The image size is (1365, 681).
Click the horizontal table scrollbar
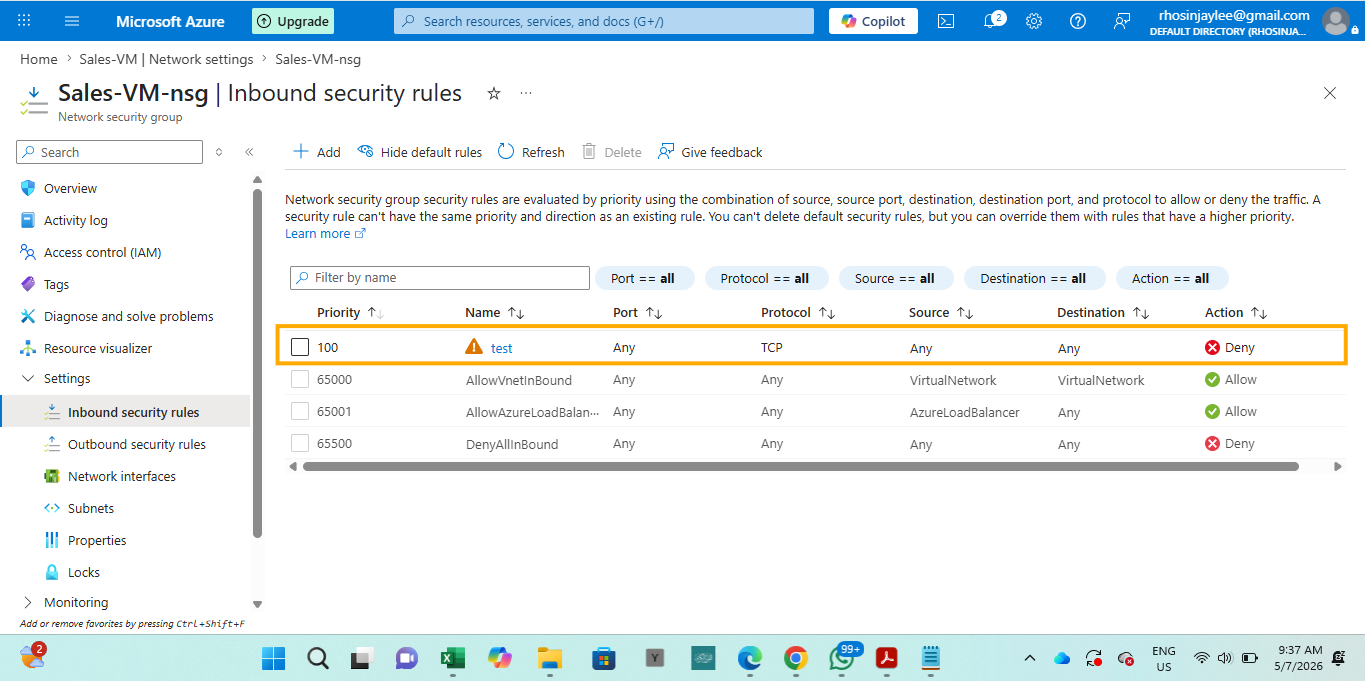[x=800, y=466]
